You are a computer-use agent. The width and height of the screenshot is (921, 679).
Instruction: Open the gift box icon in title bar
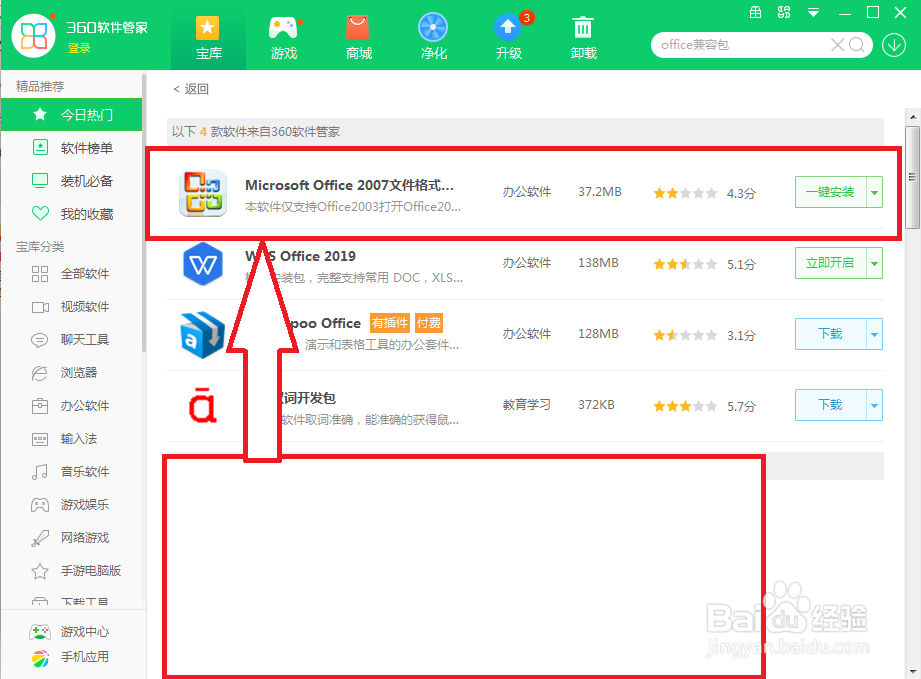pos(755,12)
